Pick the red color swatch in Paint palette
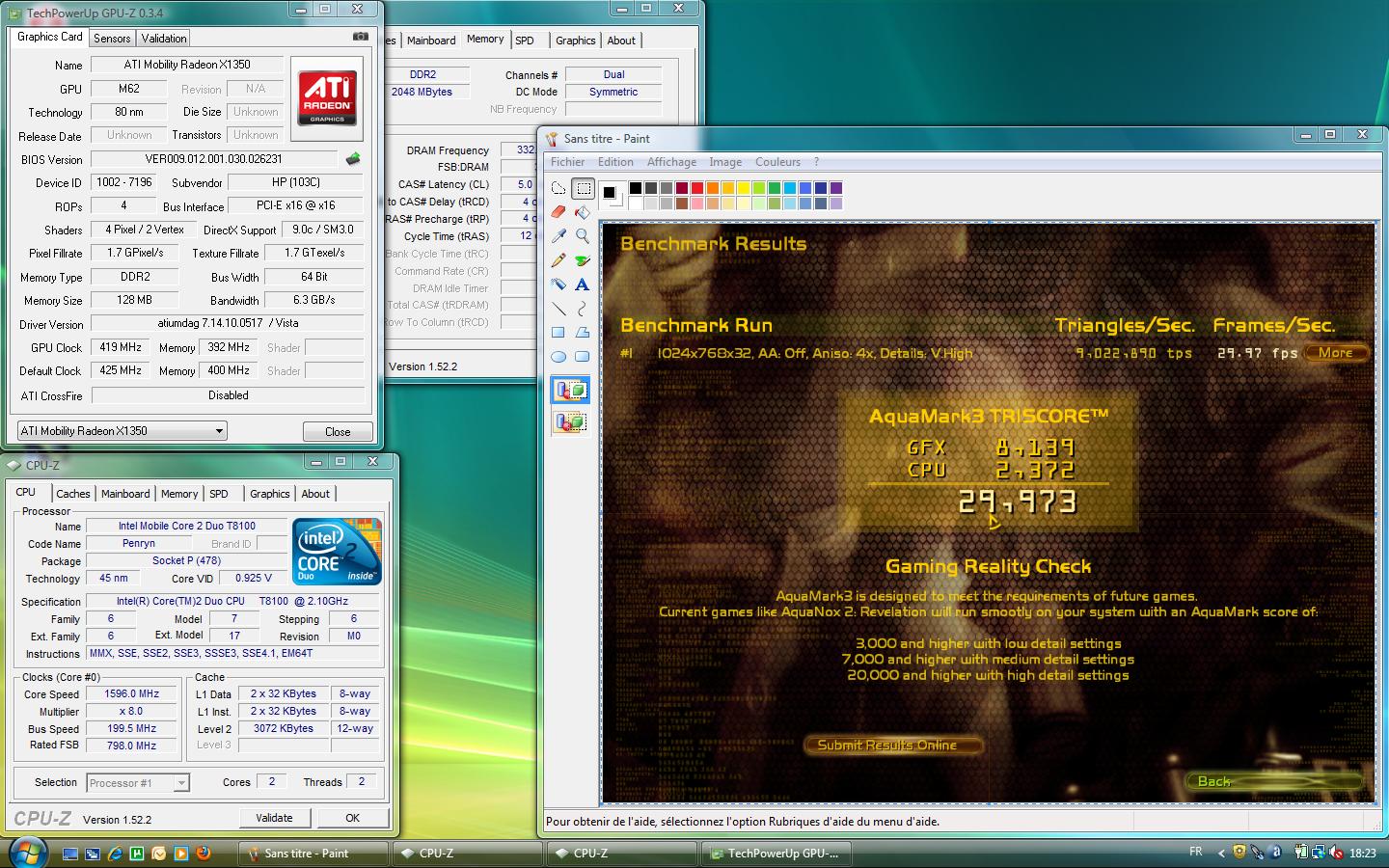Image resolution: width=1389 pixels, height=868 pixels. pos(696,188)
